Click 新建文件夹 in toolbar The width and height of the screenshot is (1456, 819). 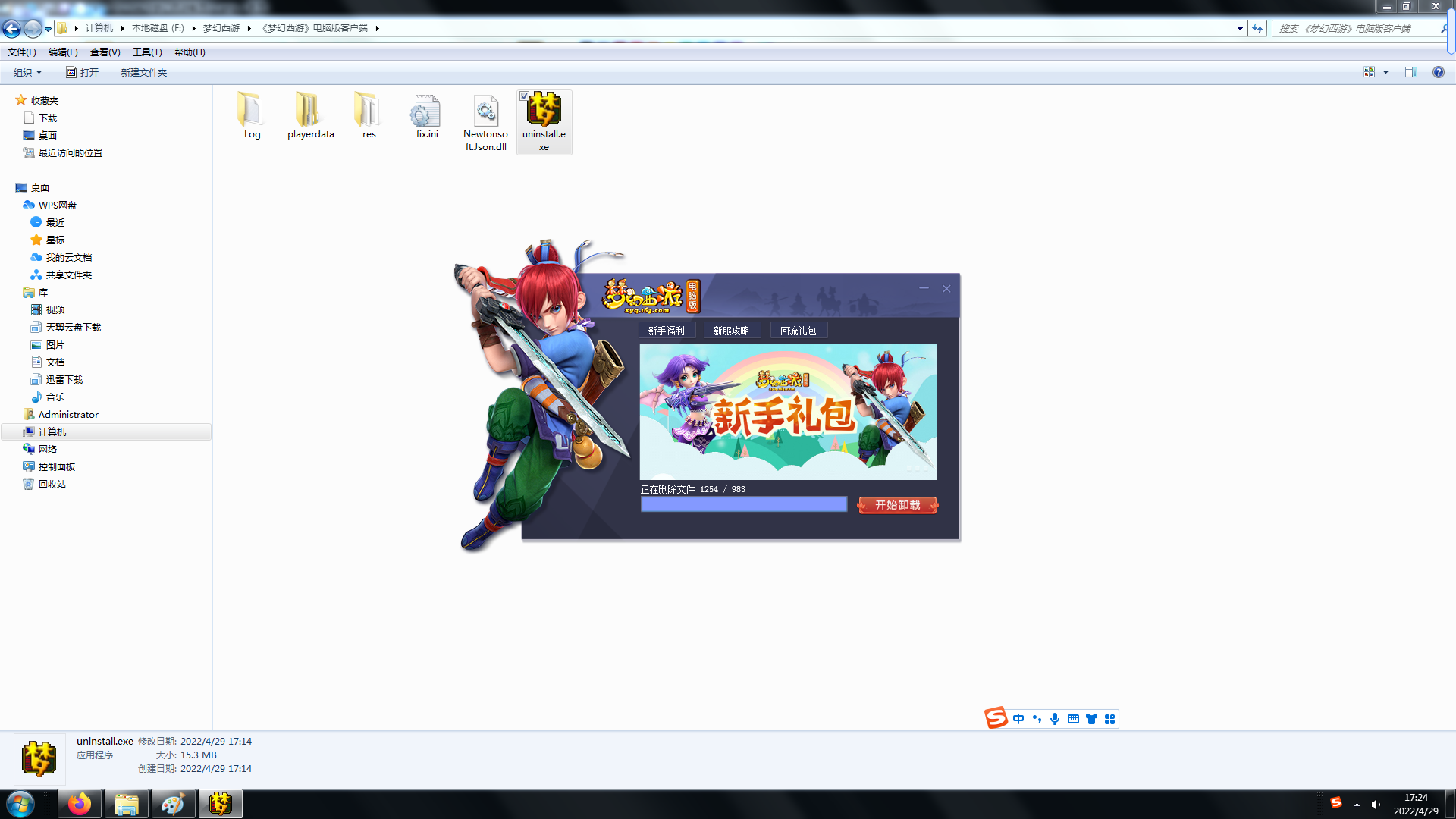[143, 73]
